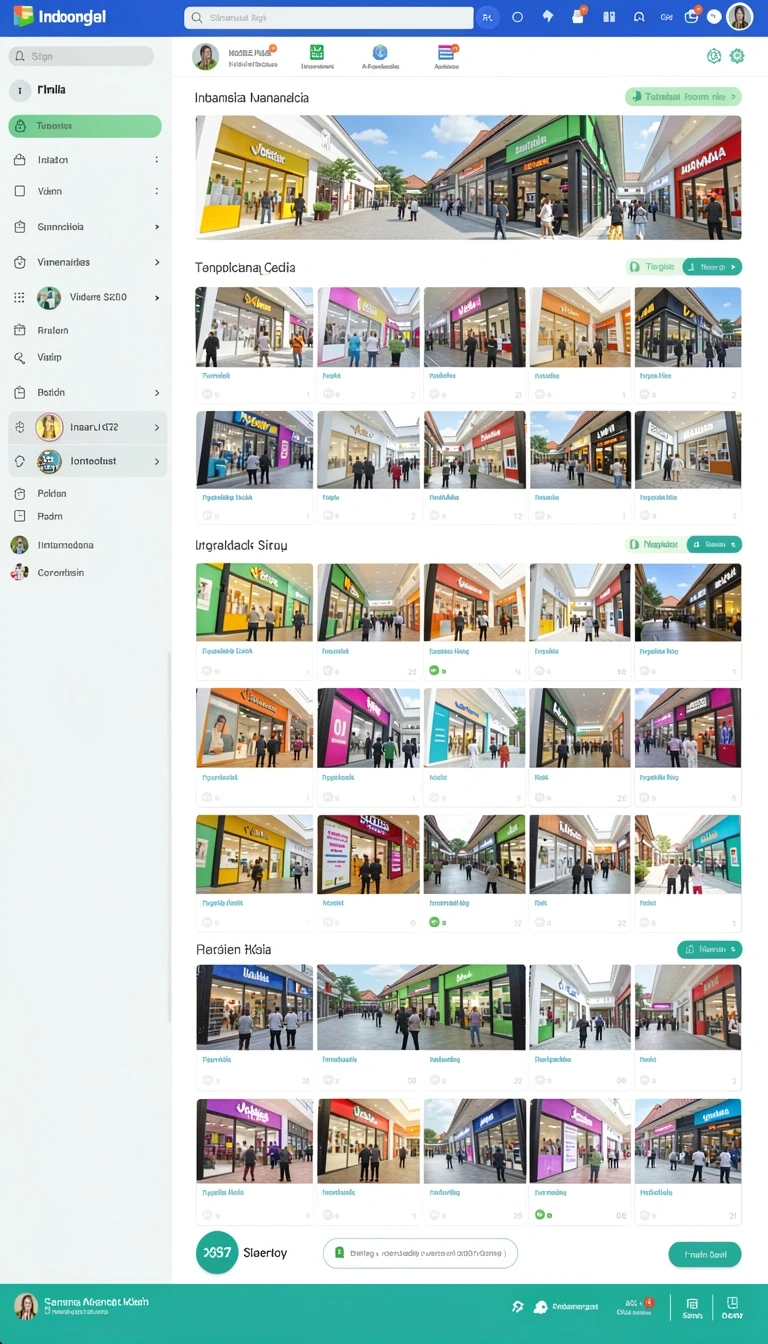The image size is (768, 1344).
Task: Expand the Vimenaiides sidebar chevron
Action: 157,262
